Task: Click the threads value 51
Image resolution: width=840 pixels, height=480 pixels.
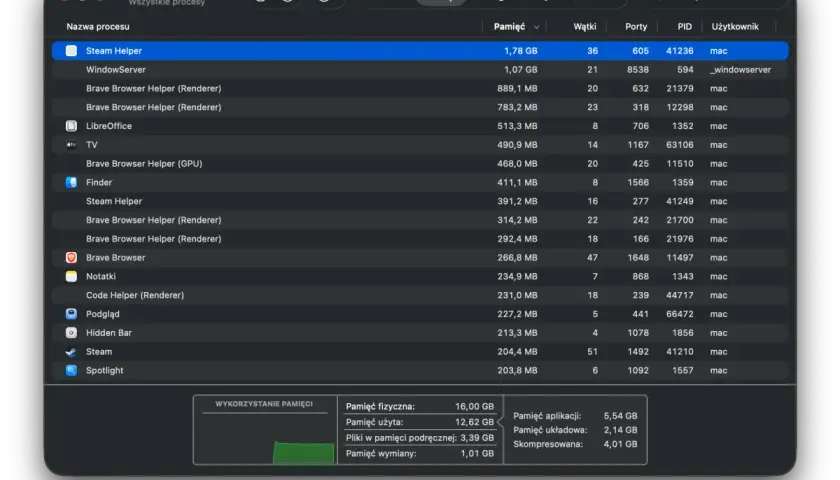Action: [x=592, y=351]
